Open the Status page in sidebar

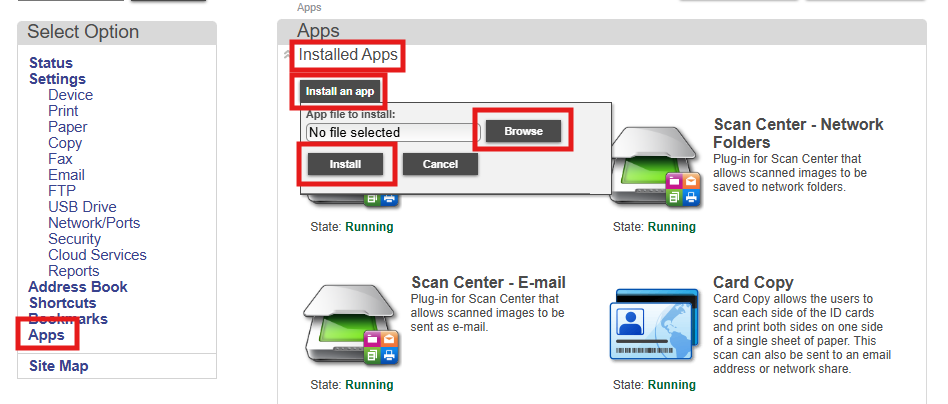pyautogui.click(x=51, y=63)
